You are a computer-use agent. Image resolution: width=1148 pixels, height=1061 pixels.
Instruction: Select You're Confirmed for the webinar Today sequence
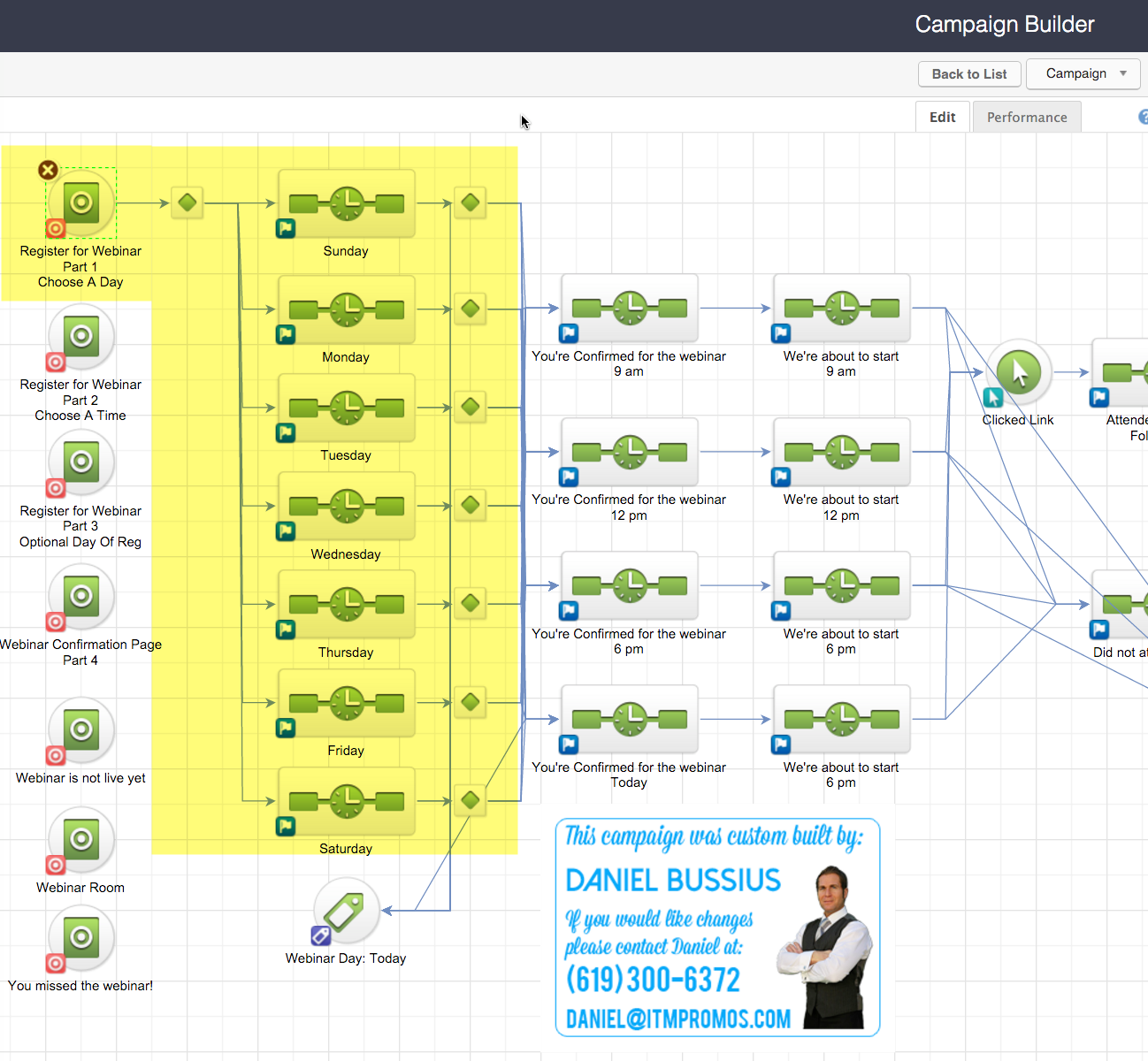629,720
